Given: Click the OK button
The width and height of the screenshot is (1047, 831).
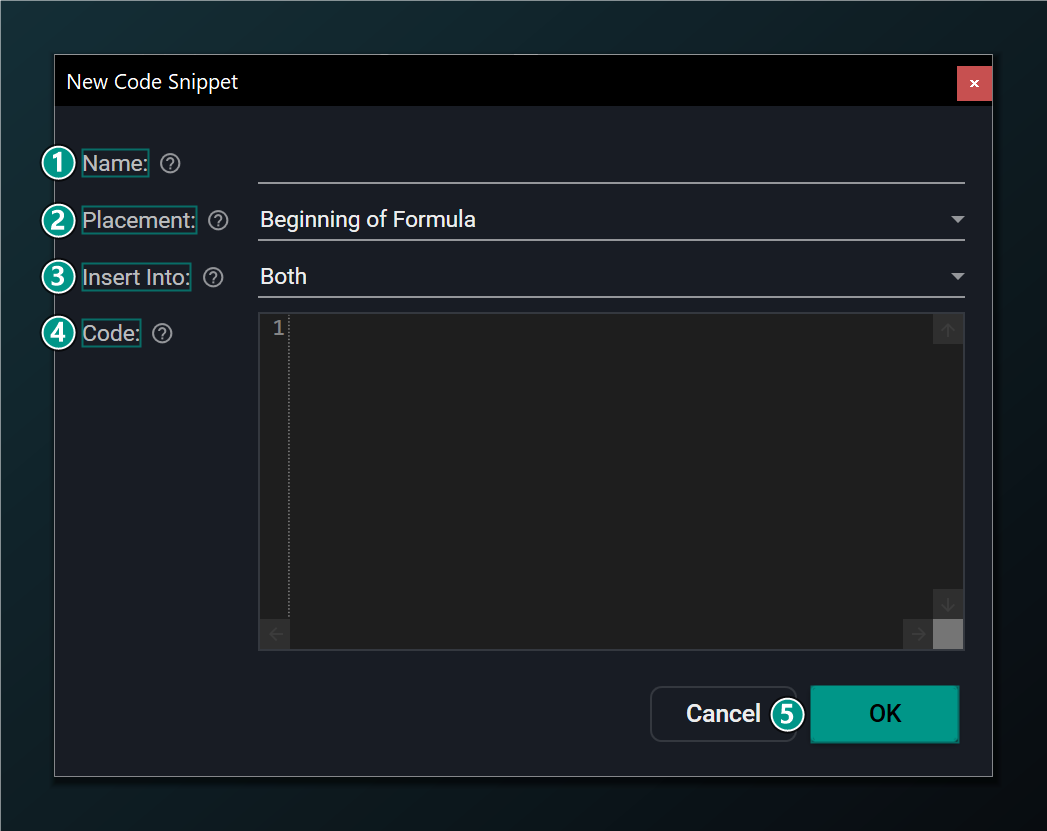Looking at the screenshot, I should tap(885, 714).
